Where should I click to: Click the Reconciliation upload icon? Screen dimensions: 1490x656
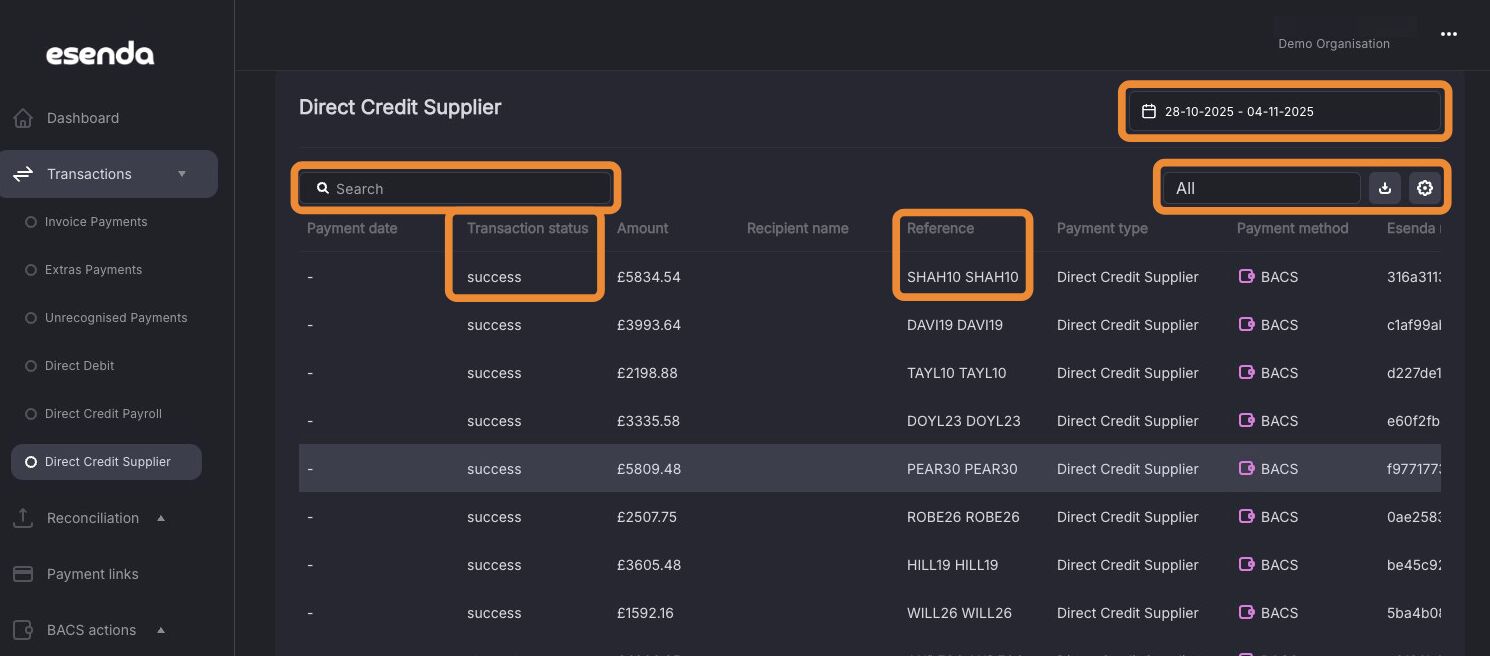[23, 518]
